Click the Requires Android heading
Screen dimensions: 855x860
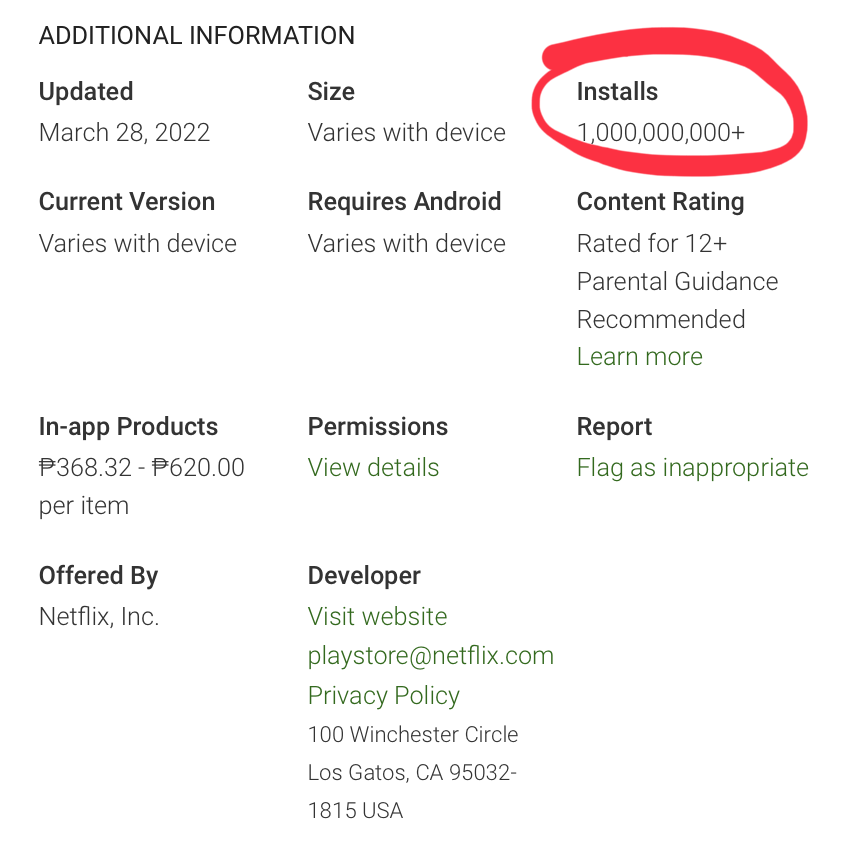(404, 202)
